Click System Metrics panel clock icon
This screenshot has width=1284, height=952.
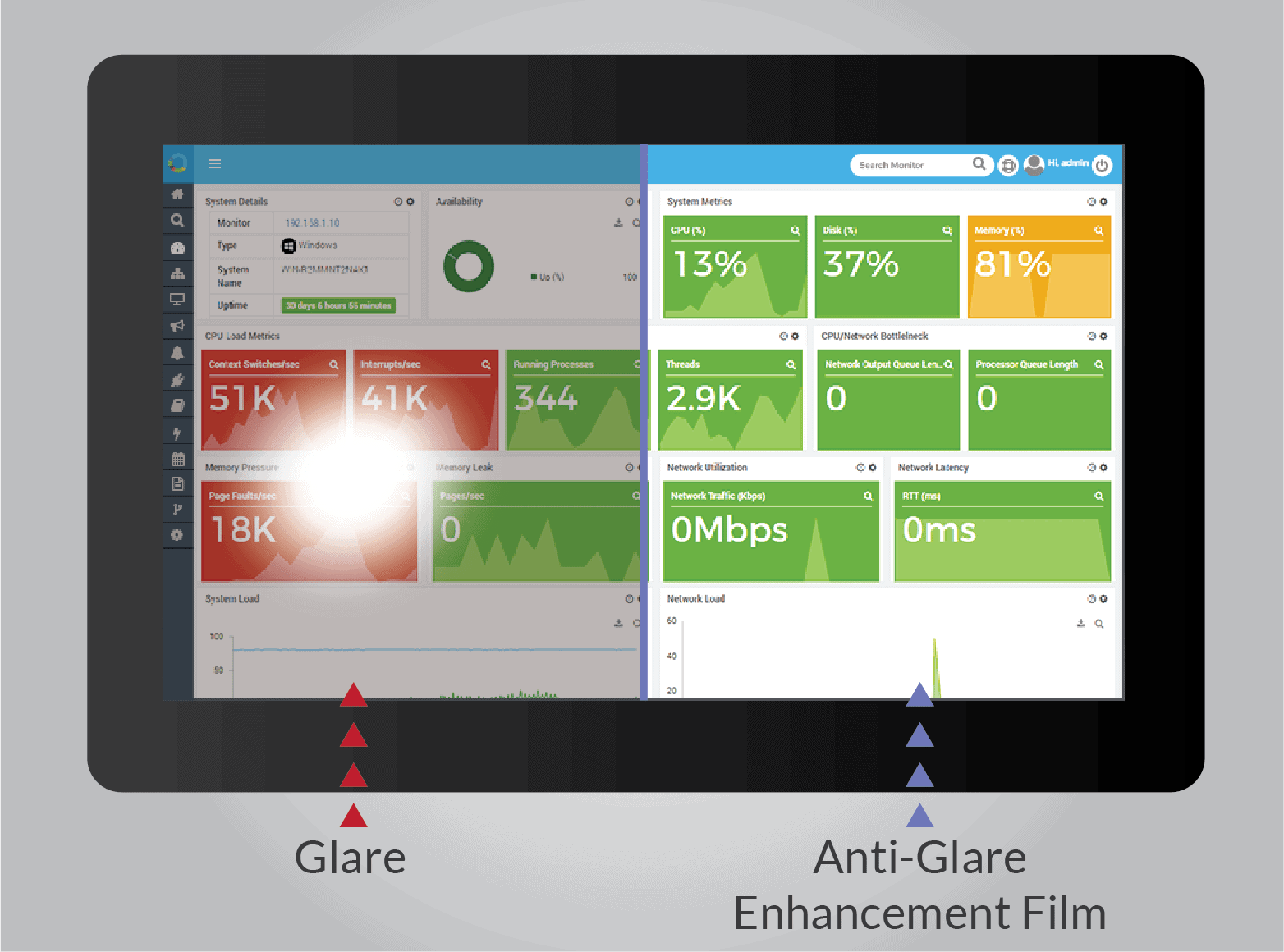click(1092, 202)
